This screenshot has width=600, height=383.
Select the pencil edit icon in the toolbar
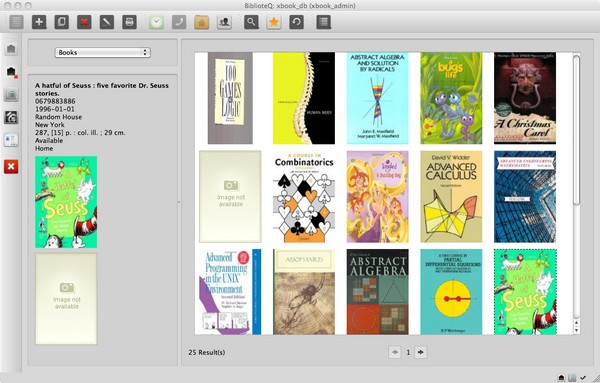point(107,22)
